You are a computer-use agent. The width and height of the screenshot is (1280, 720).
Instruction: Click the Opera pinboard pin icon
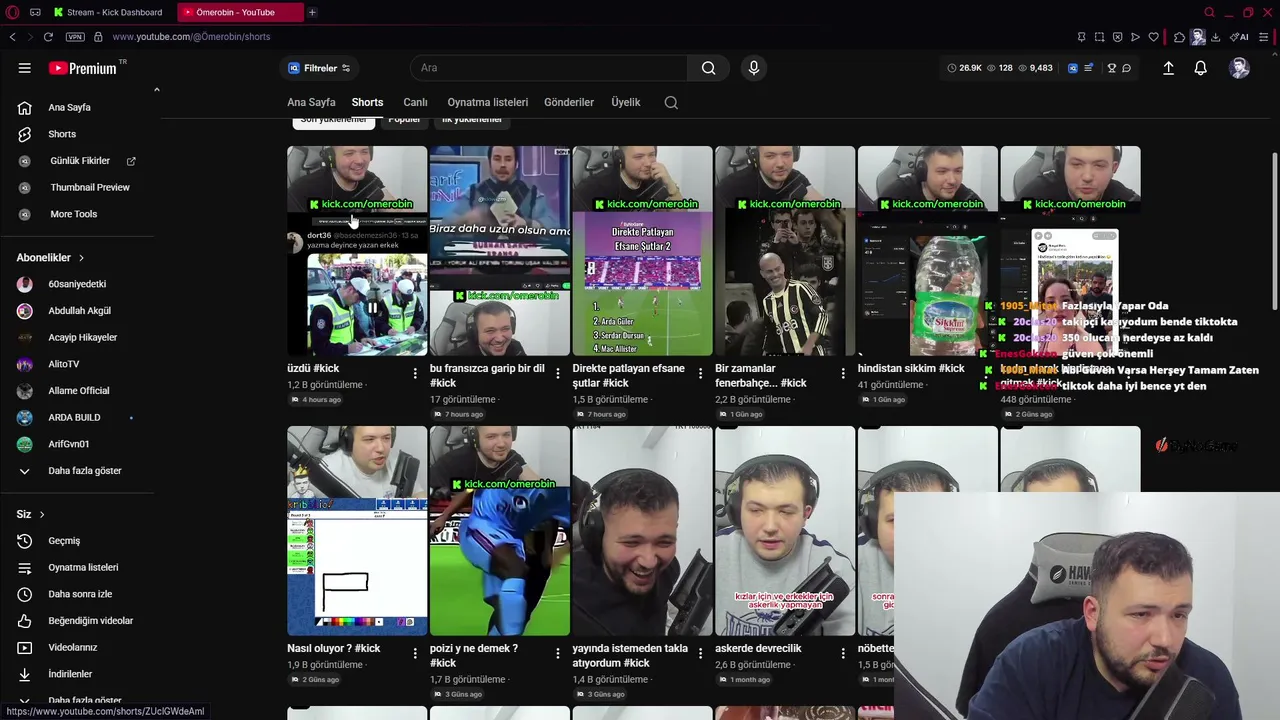[1081, 37]
